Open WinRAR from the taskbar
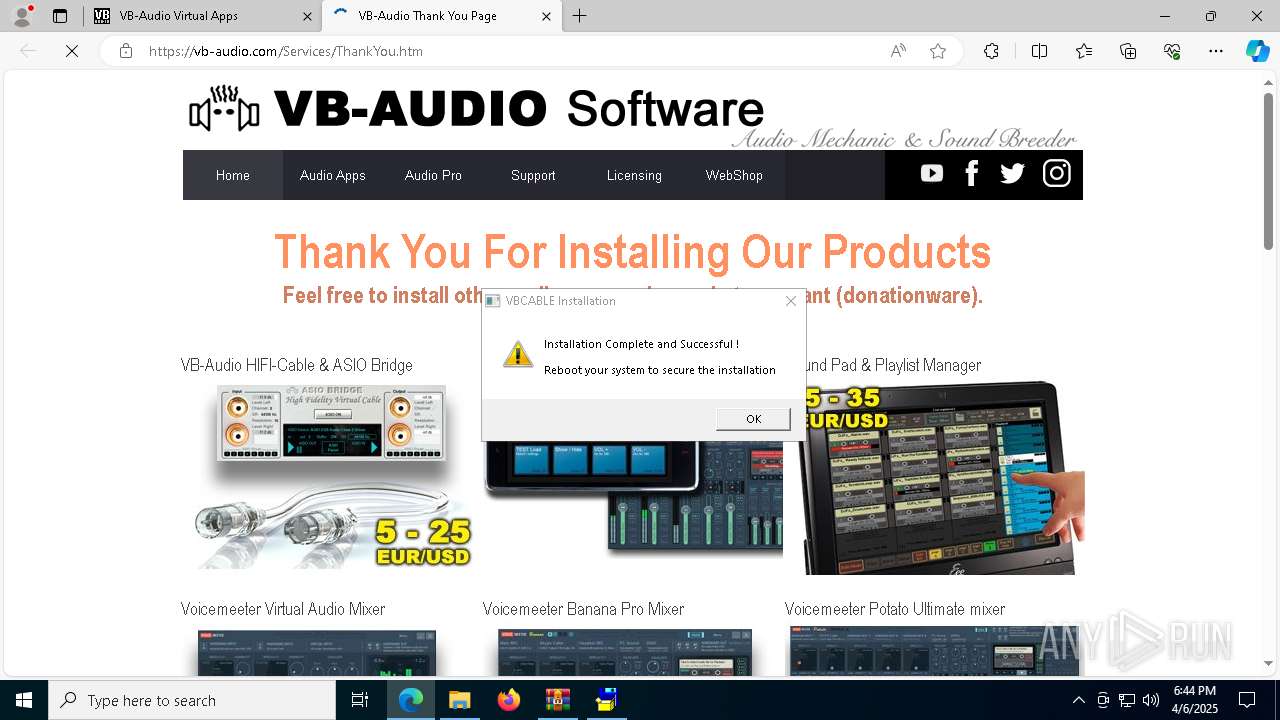 click(557, 700)
